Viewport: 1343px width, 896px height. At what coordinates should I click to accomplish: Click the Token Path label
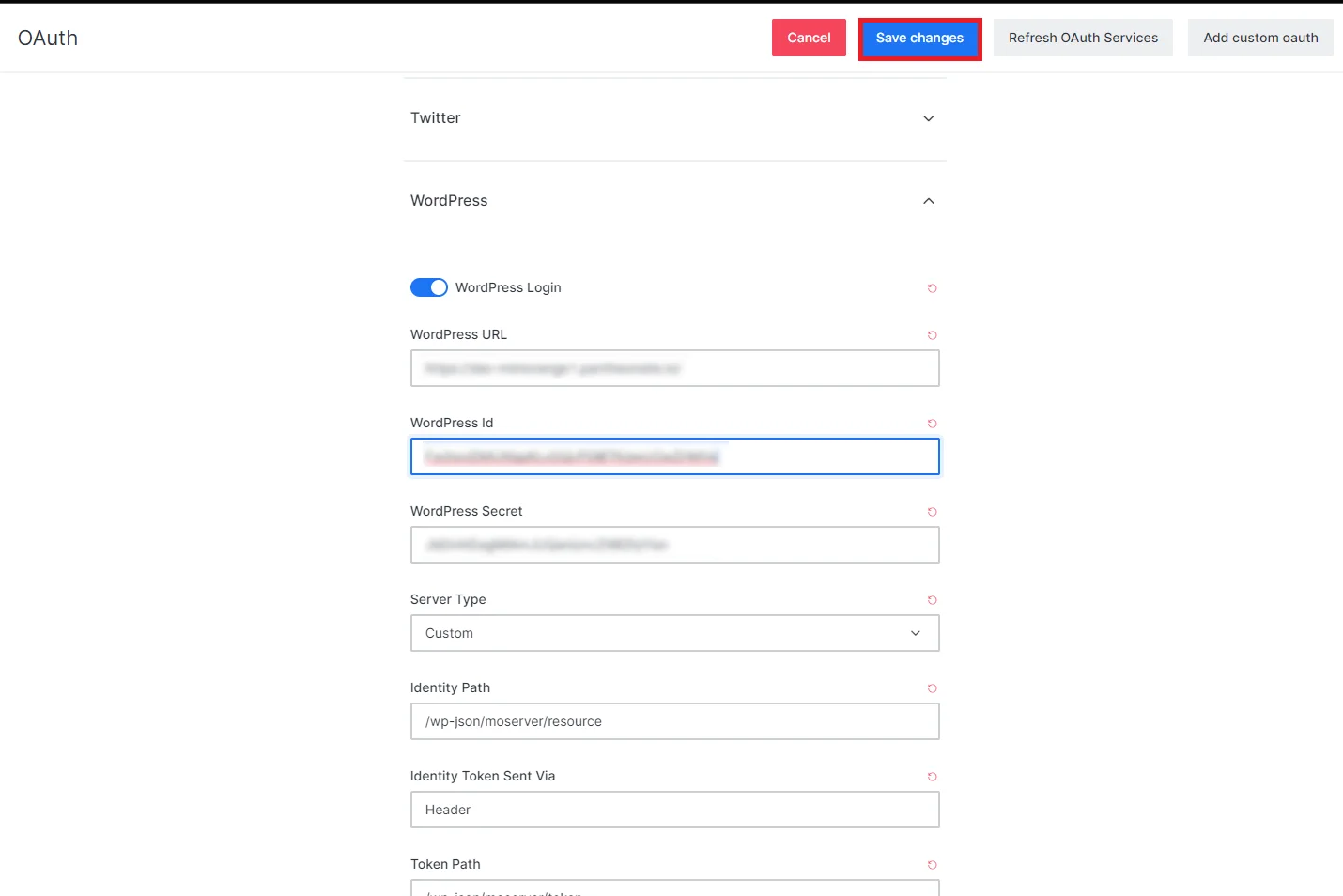pyautogui.click(x=445, y=864)
